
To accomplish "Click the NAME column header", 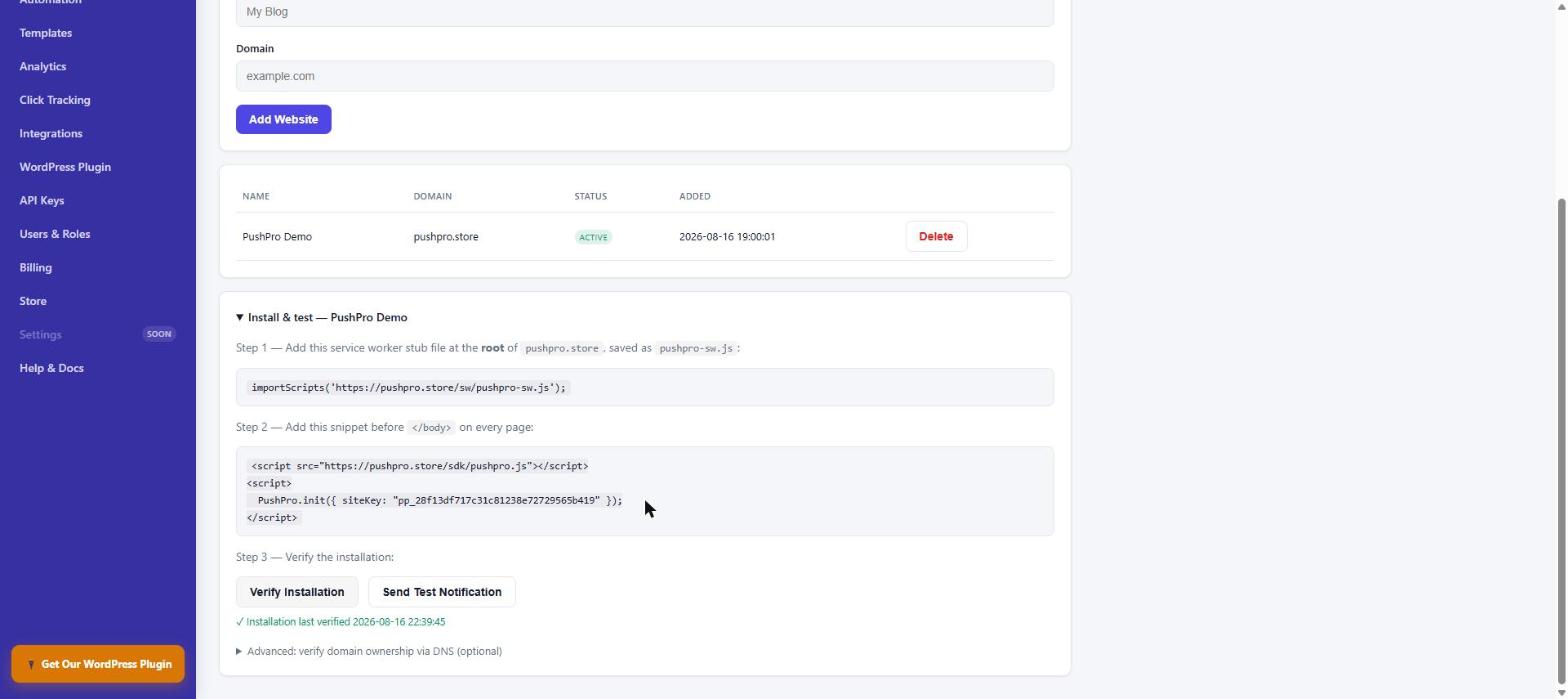I will [256, 196].
